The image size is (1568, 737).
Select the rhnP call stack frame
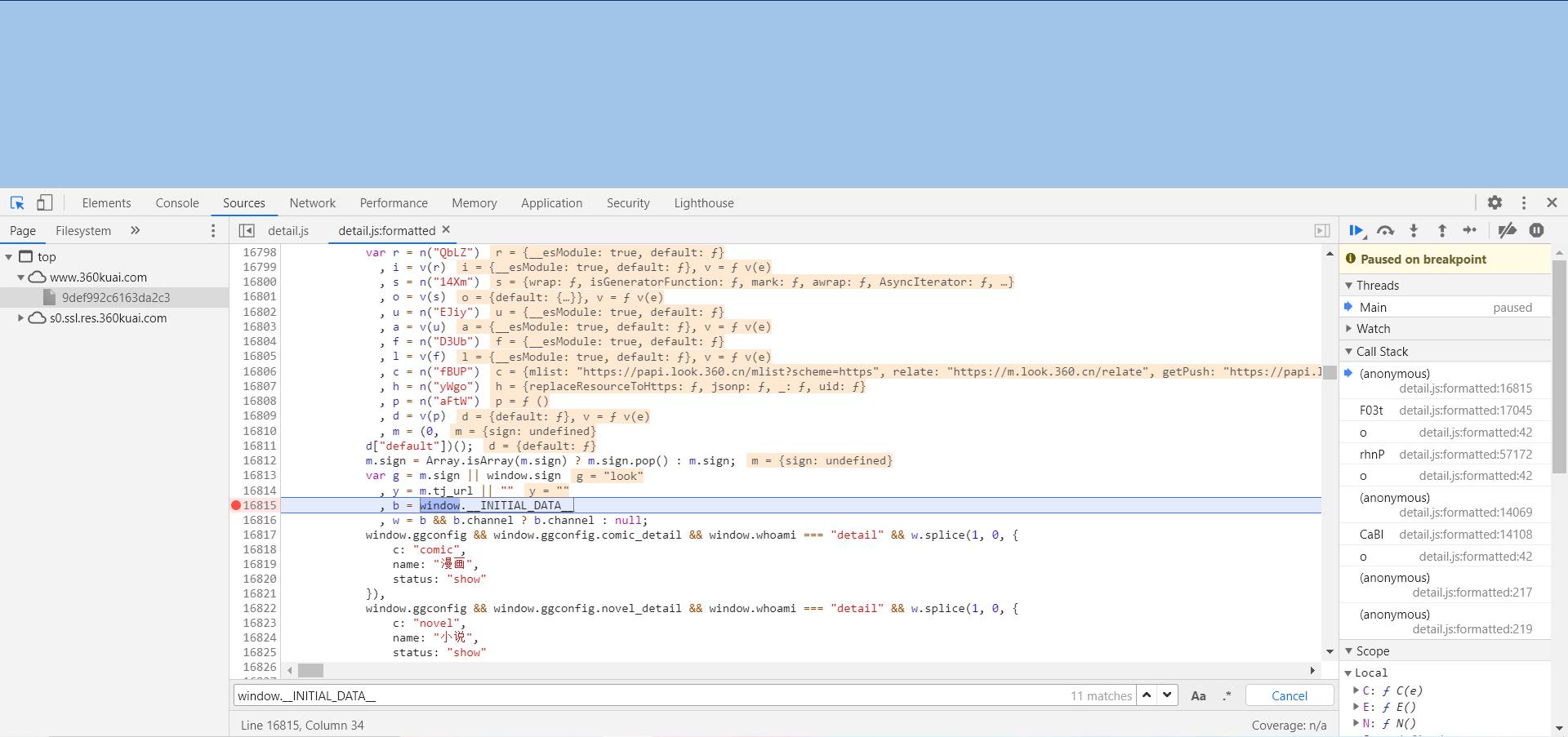1445,455
